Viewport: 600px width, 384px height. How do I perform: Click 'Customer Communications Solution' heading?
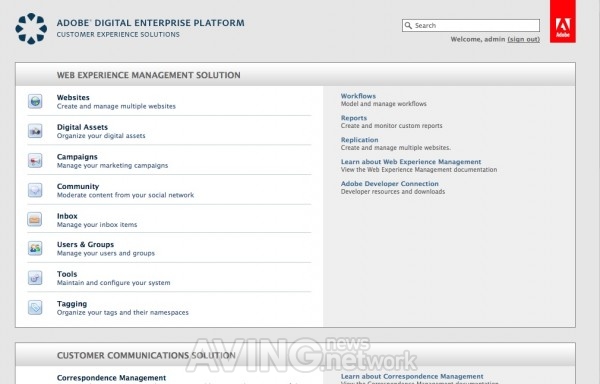point(146,356)
